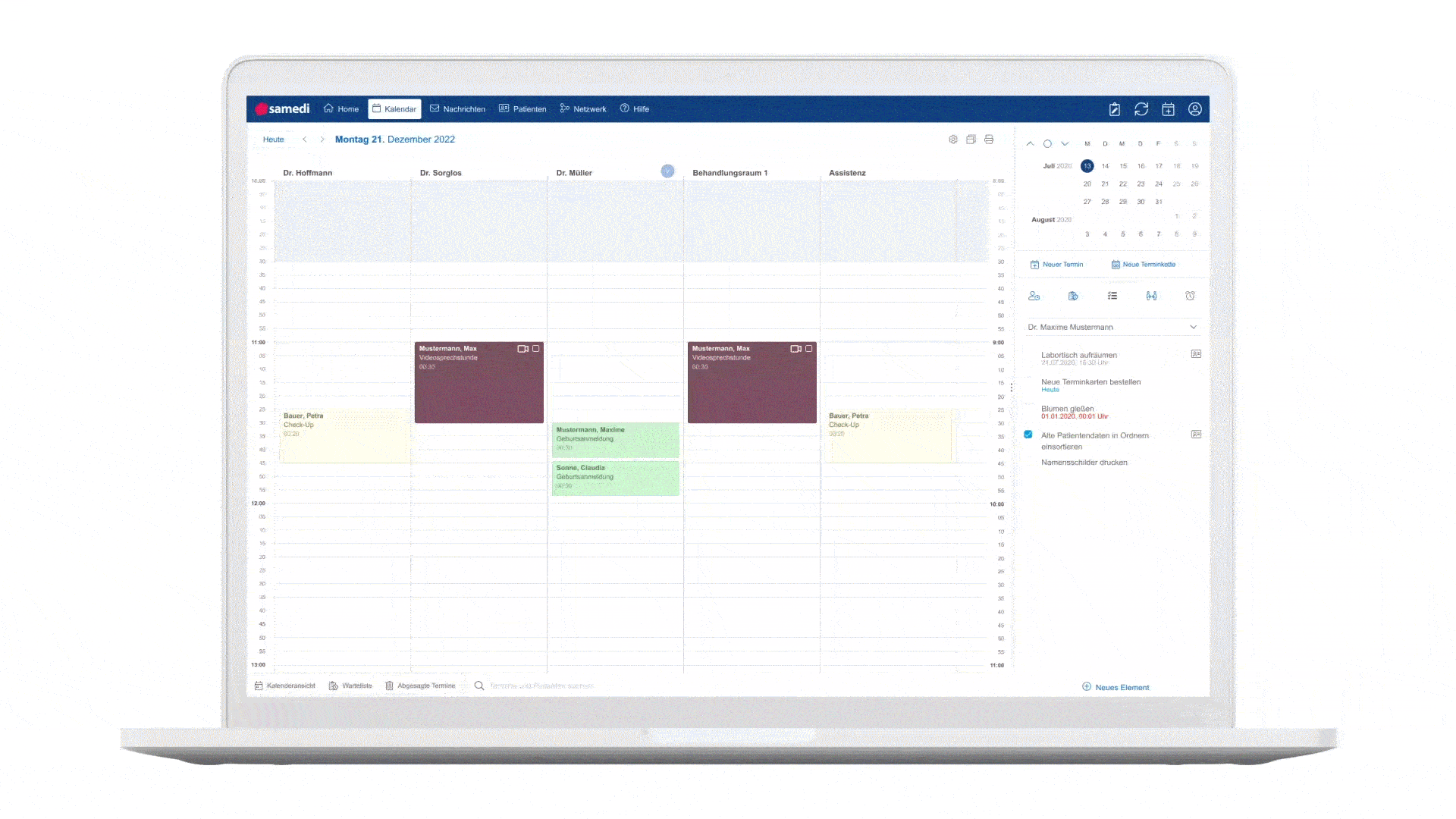This screenshot has width=1456, height=819.
Task: Tick checkbox on Behandlungsraum 1 Videosprechstunde appointment
Action: [x=809, y=349]
